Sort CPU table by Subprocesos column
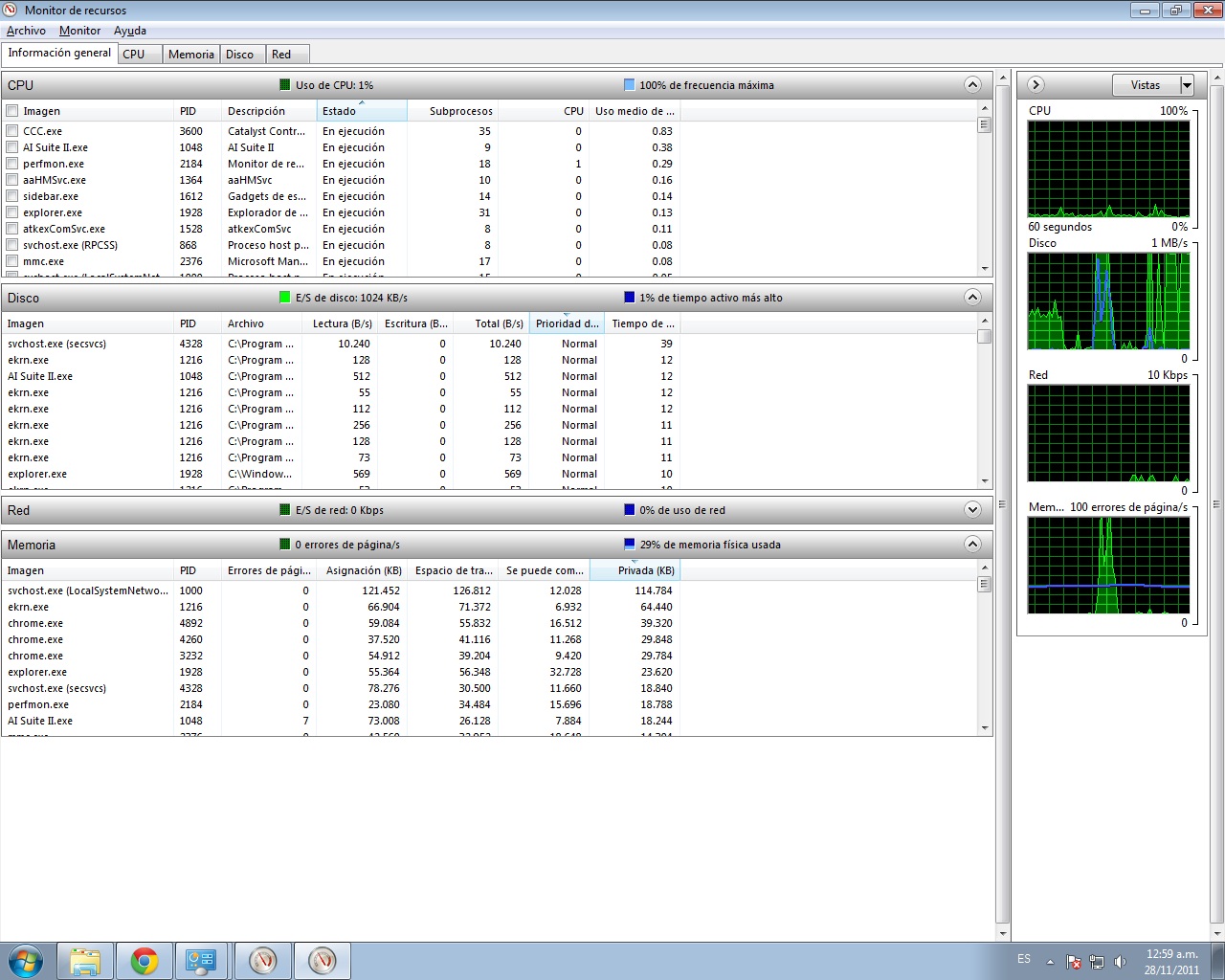 [x=453, y=111]
